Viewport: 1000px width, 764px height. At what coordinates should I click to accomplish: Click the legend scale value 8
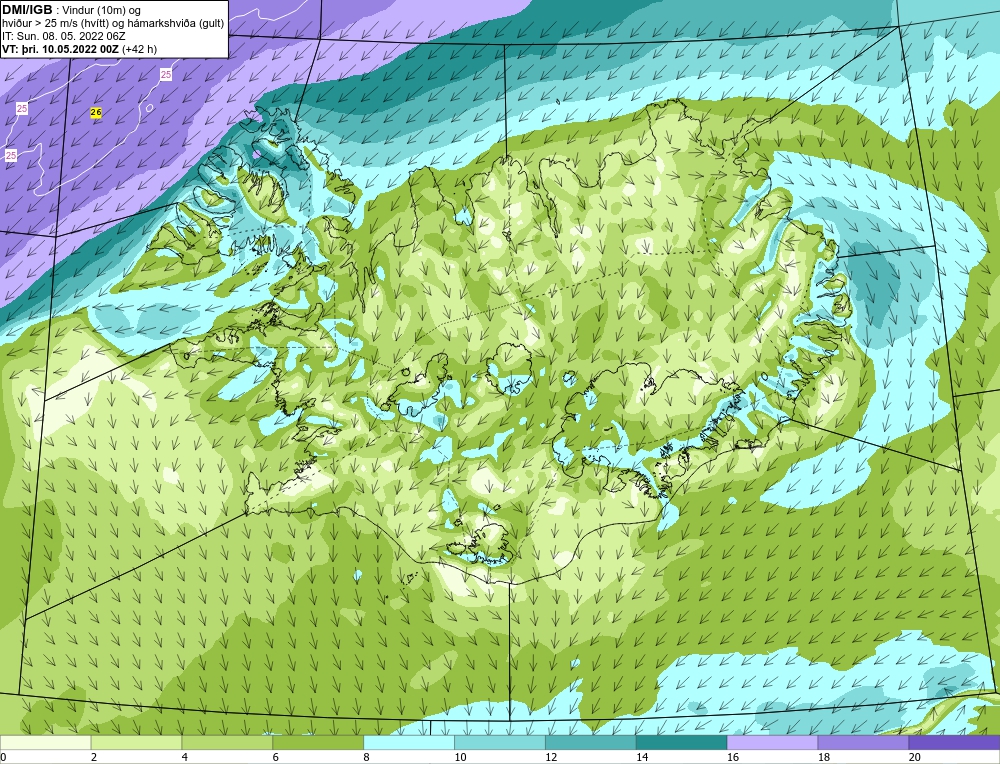[x=367, y=757]
